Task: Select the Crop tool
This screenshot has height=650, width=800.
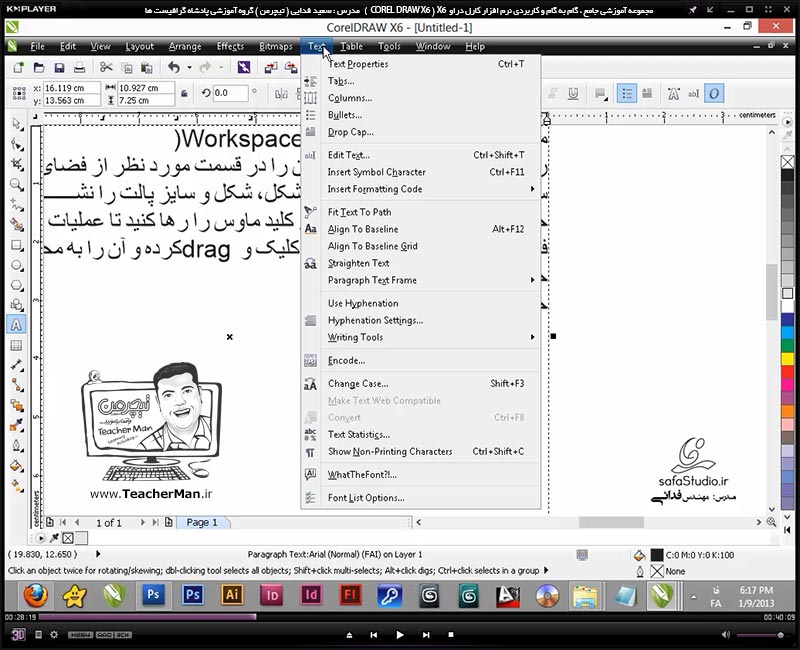Action: pos(17,164)
